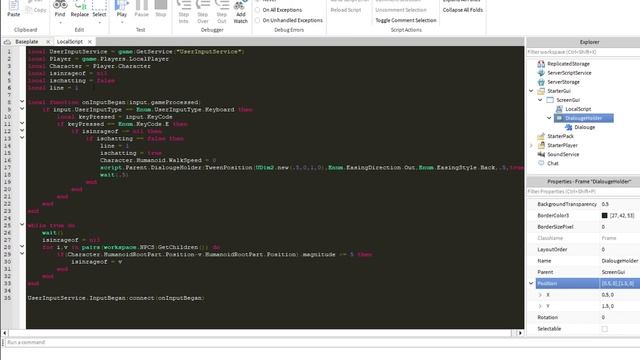Edit the LayoutOrder property value
Screen dimensions: 640x360
pyautogui.click(x=619, y=249)
